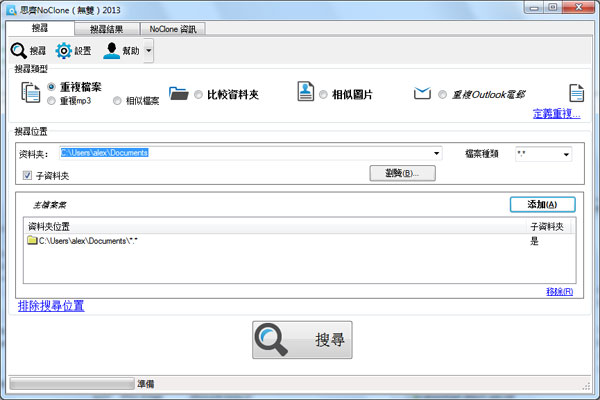Open the 定義重複... link
This screenshot has width=600, height=400.
click(x=556, y=114)
